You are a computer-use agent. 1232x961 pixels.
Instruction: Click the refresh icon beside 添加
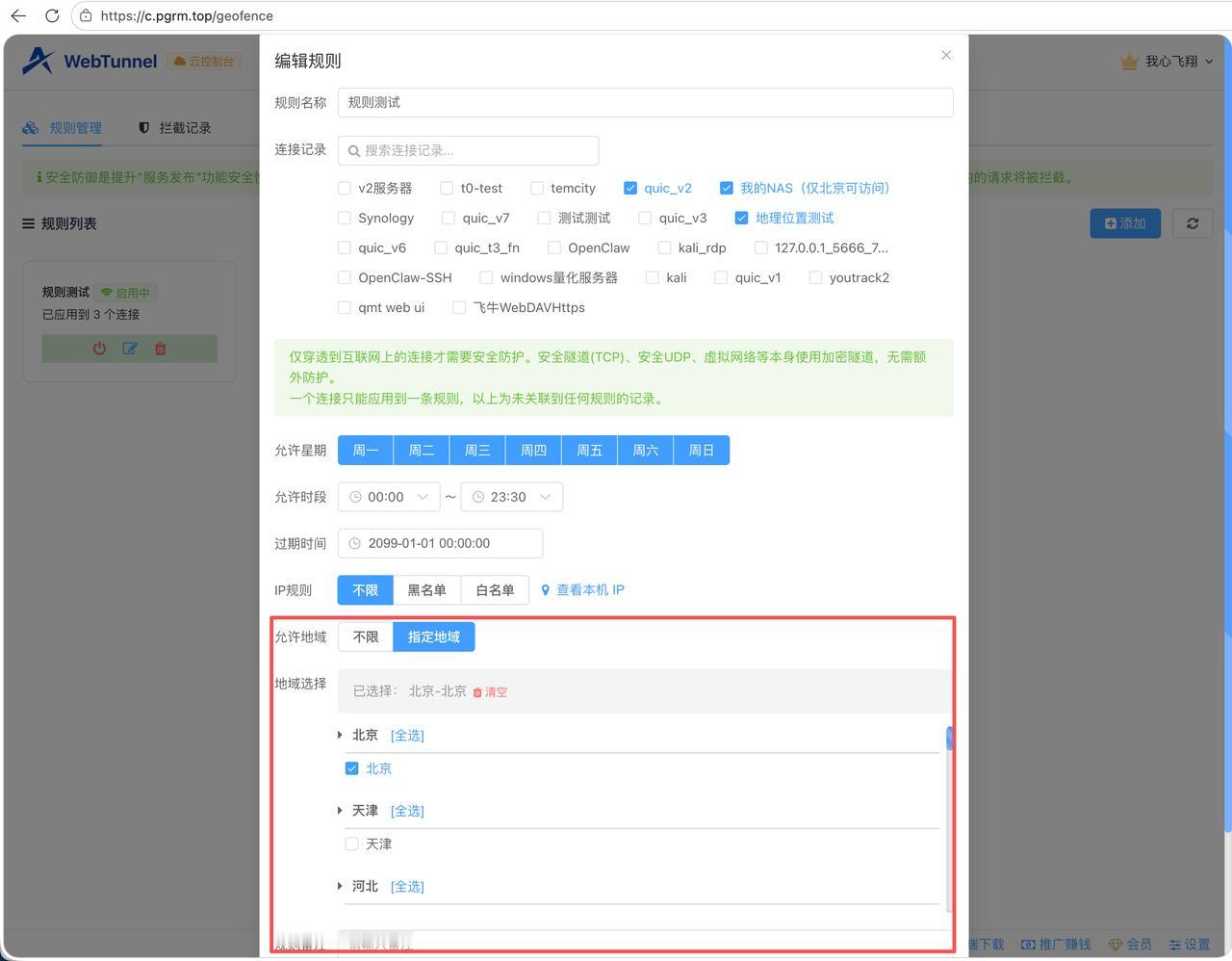pos(1193,223)
